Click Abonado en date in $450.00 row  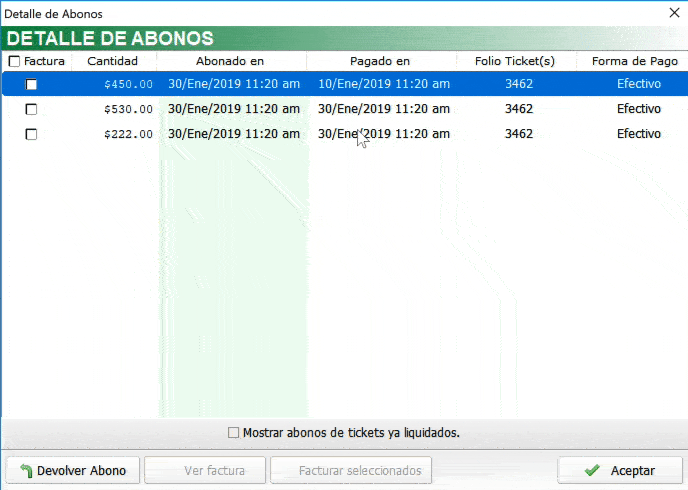[x=234, y=84]
